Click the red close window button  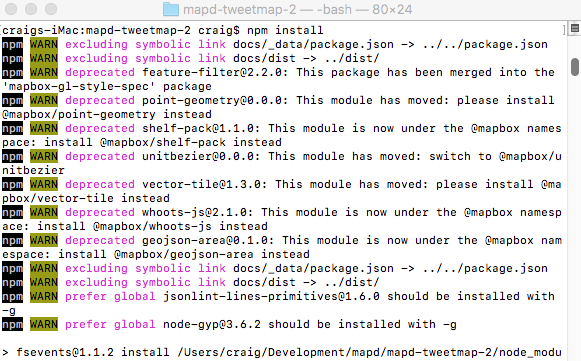tap(11, 9)
